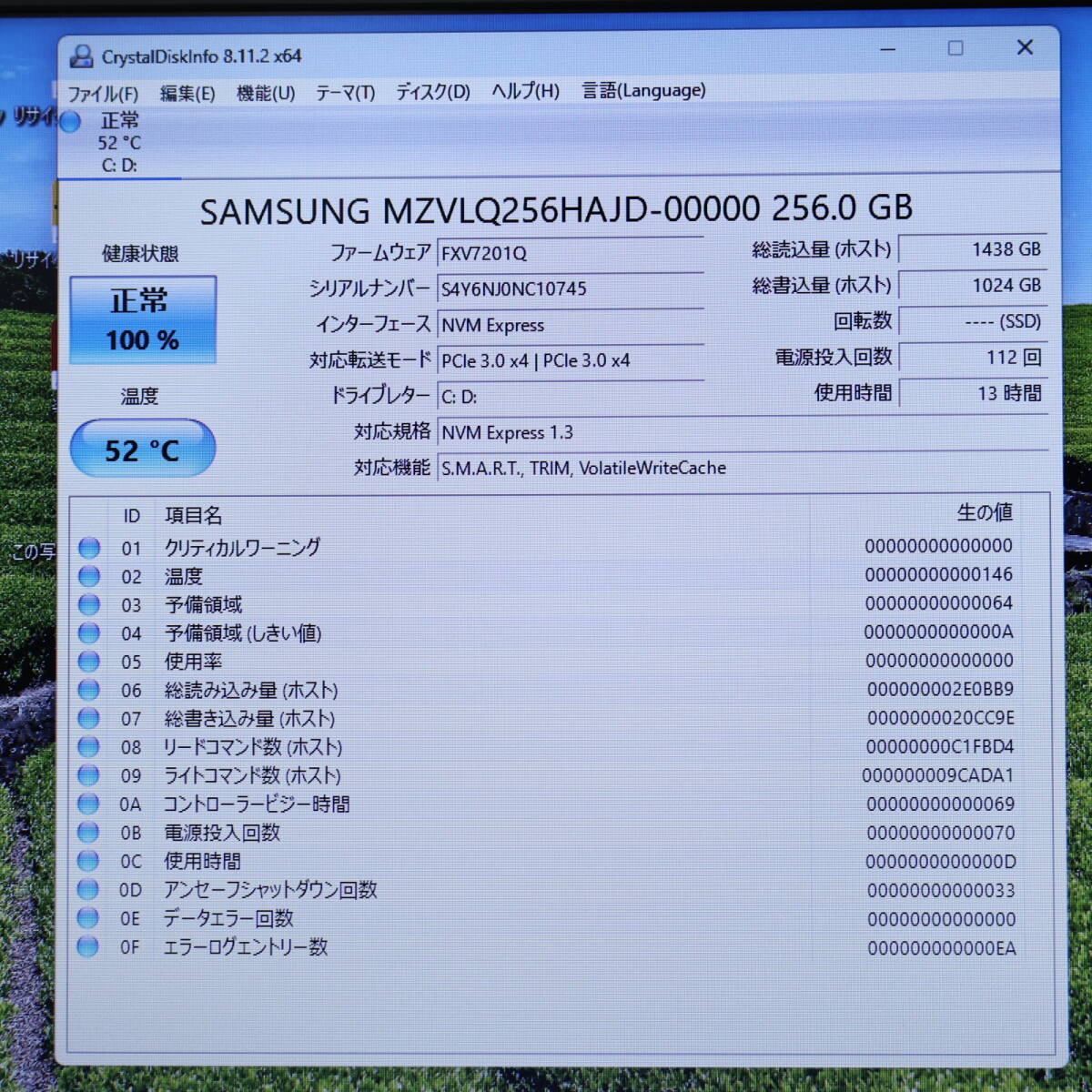Click raw value 00000000000064 for 予備領域
The width and height of the screenshot is (1092, 1092).
(x=938, y=602)
